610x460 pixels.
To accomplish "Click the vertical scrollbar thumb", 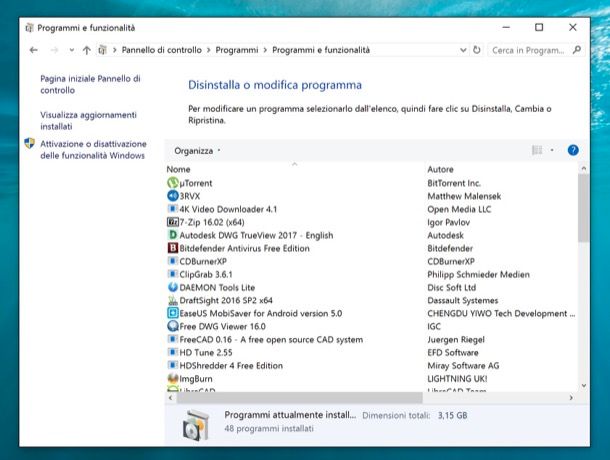I will [x=584, y=208].
